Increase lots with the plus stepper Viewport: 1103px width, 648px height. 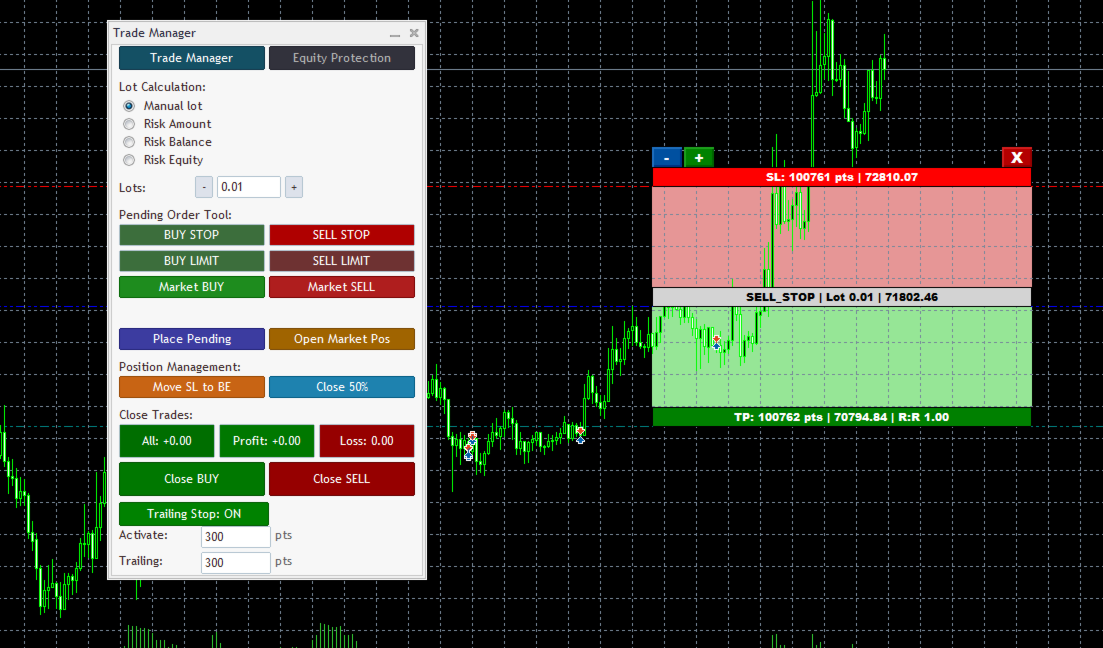(294, 187)
